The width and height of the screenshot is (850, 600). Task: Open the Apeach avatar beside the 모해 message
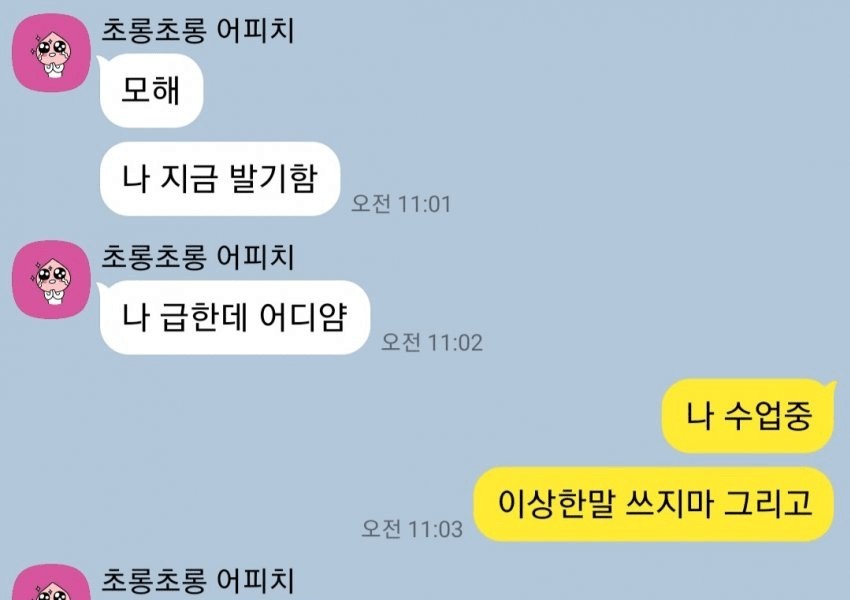coord(51,53)
